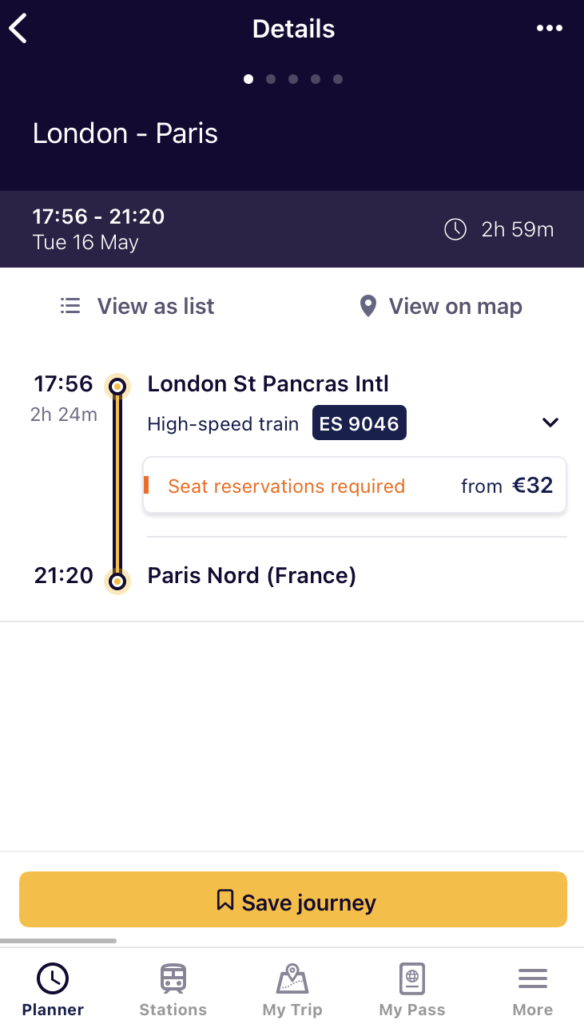
Task: Click the Save journey button
Action: pos(293,899)
